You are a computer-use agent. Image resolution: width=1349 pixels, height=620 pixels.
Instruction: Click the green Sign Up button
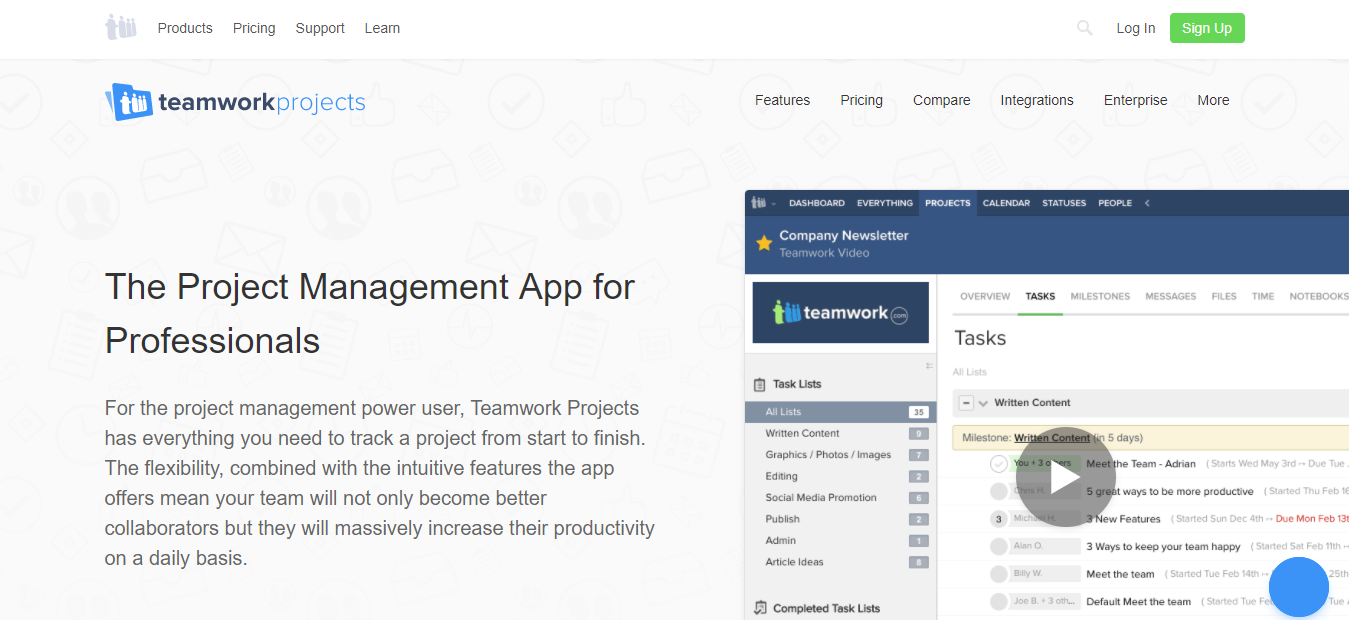click(1206, 28)
